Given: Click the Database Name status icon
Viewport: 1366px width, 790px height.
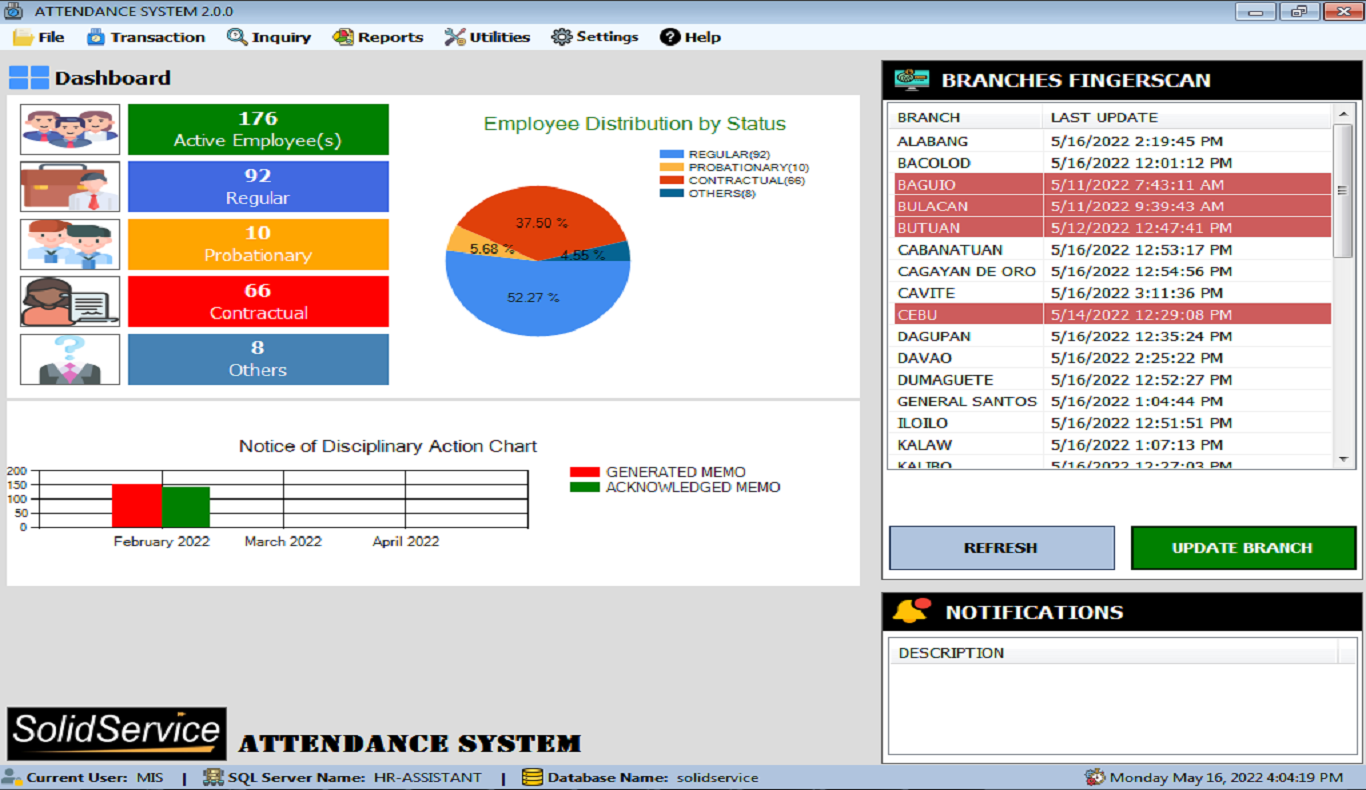Looking at the screenshot, I should click(x=532, y=777).
